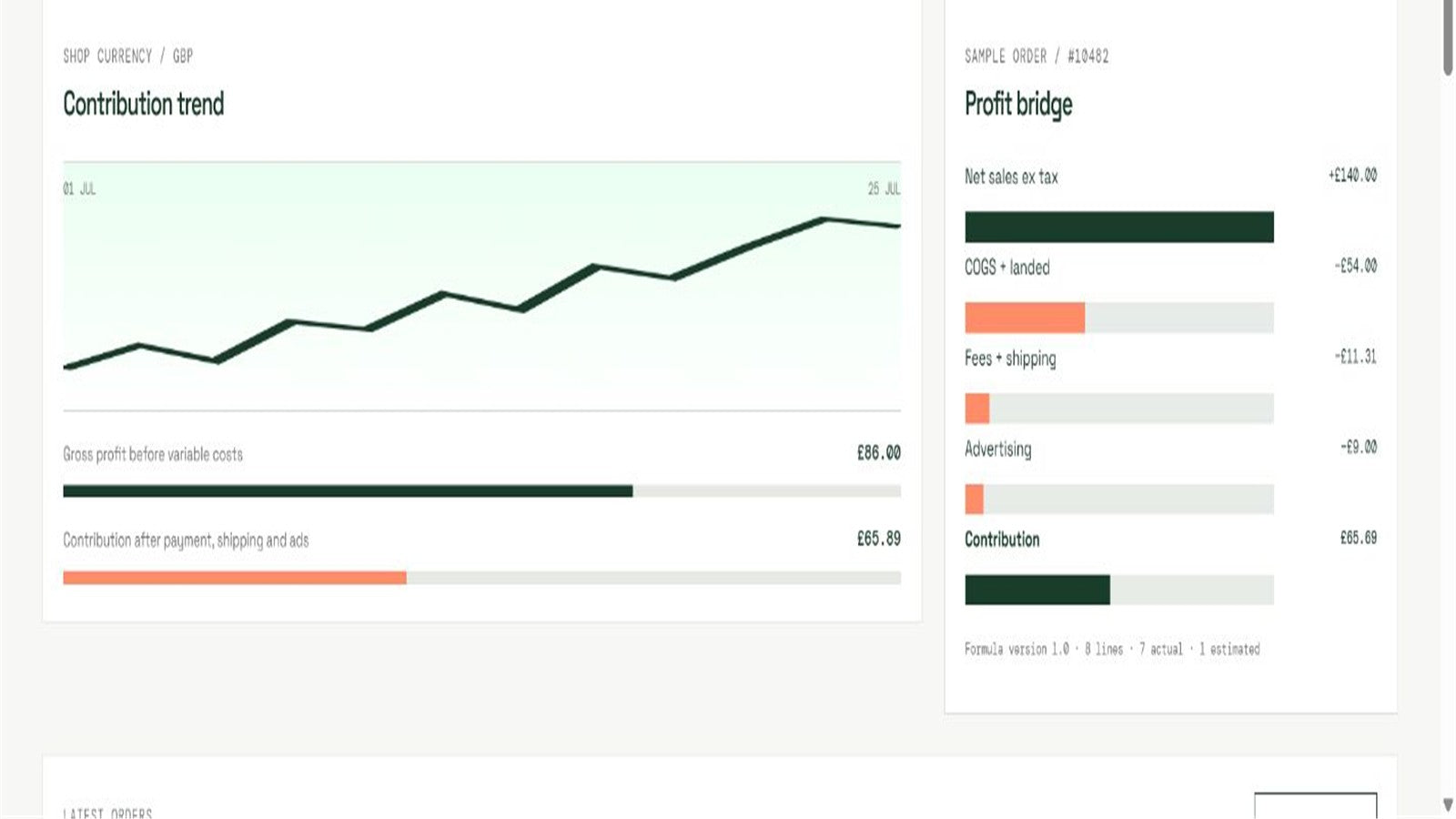The width and height of the screenshot is (1456, 819).
Task: Click the £65.89 contribution value
Action: (x=879, y=539)
